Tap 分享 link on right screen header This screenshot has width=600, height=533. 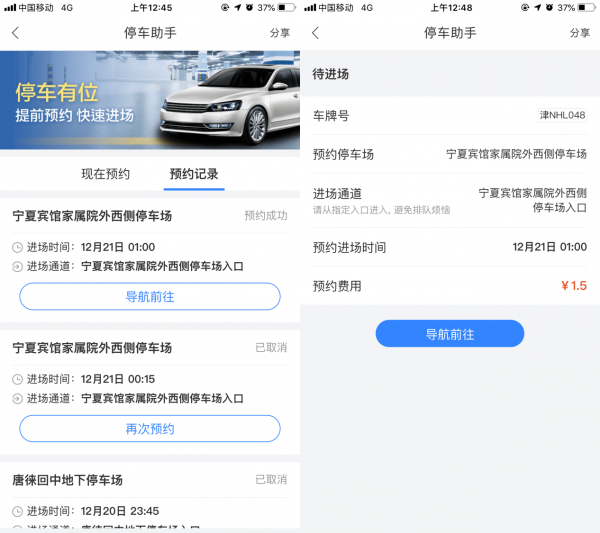580,33
